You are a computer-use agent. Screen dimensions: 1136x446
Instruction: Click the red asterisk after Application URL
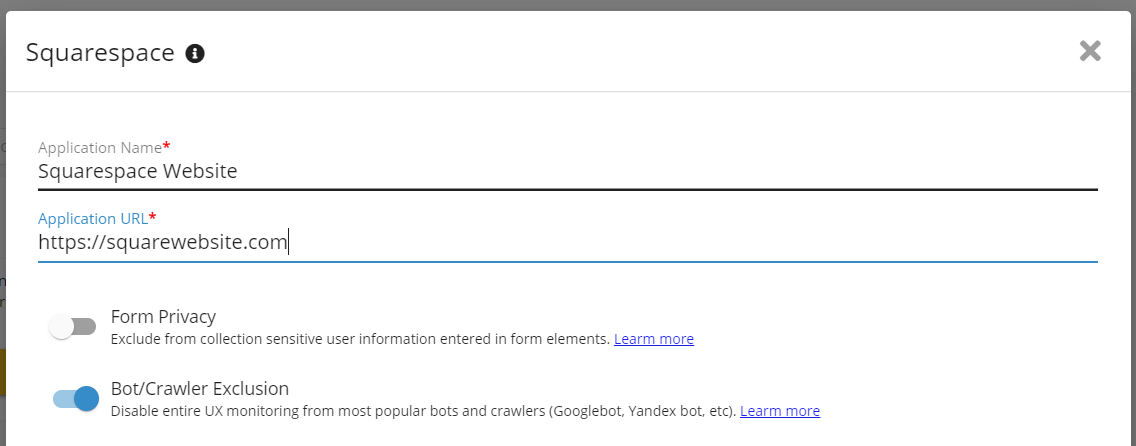pos(153,217)
